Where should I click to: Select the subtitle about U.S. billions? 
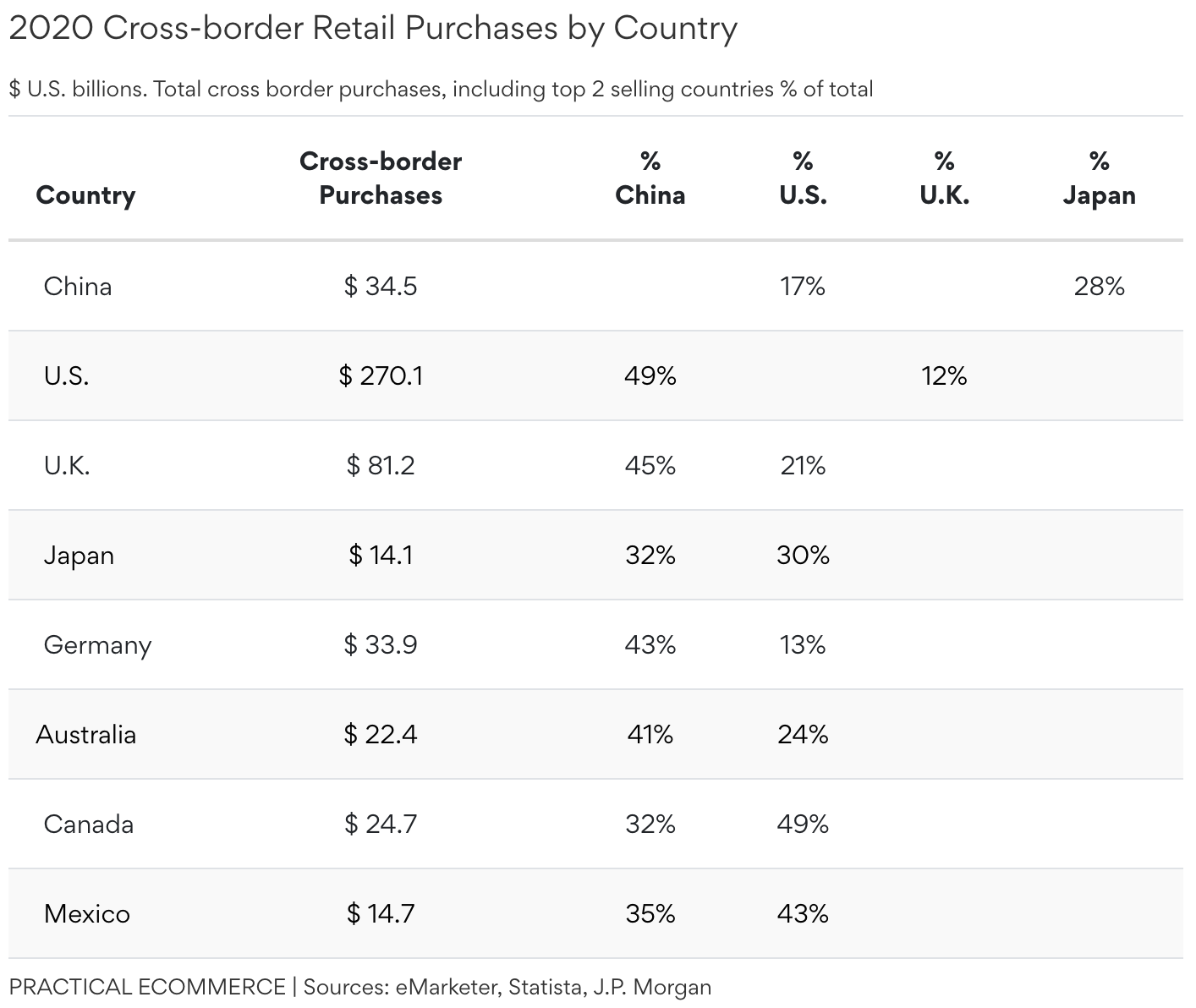pos(441,90)
